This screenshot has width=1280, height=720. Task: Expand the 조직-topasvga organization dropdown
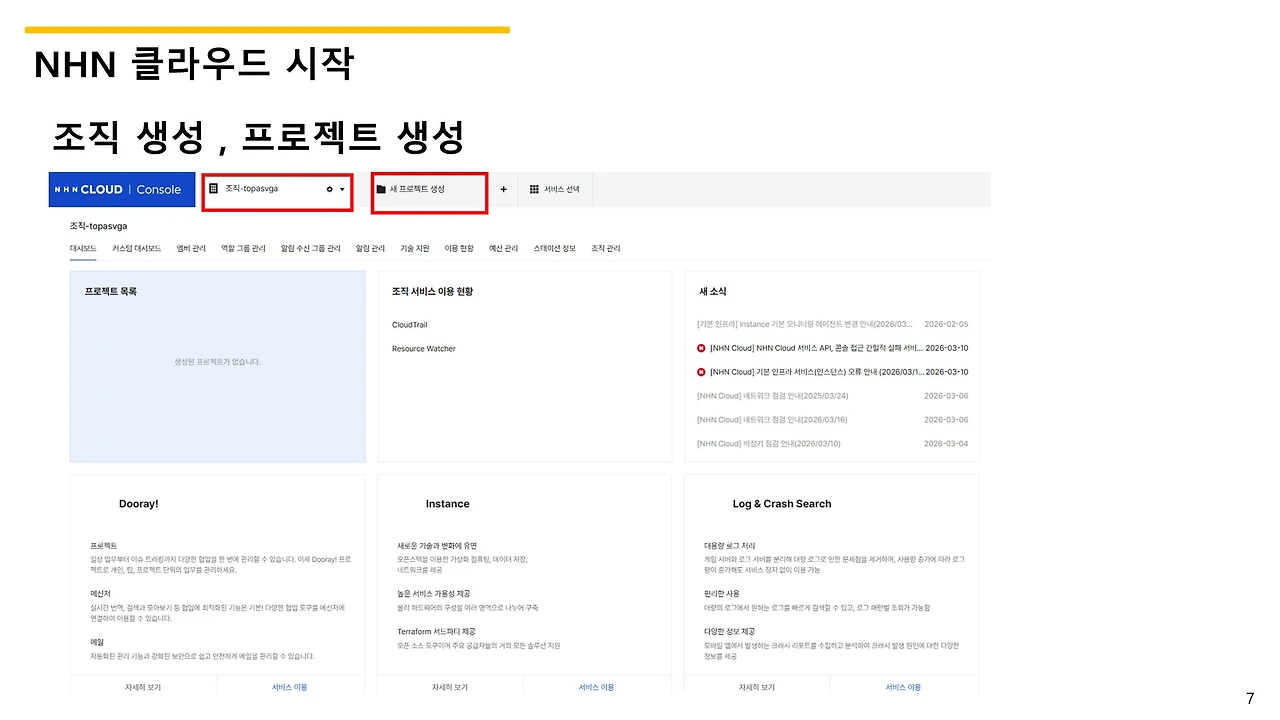point(343,189)
